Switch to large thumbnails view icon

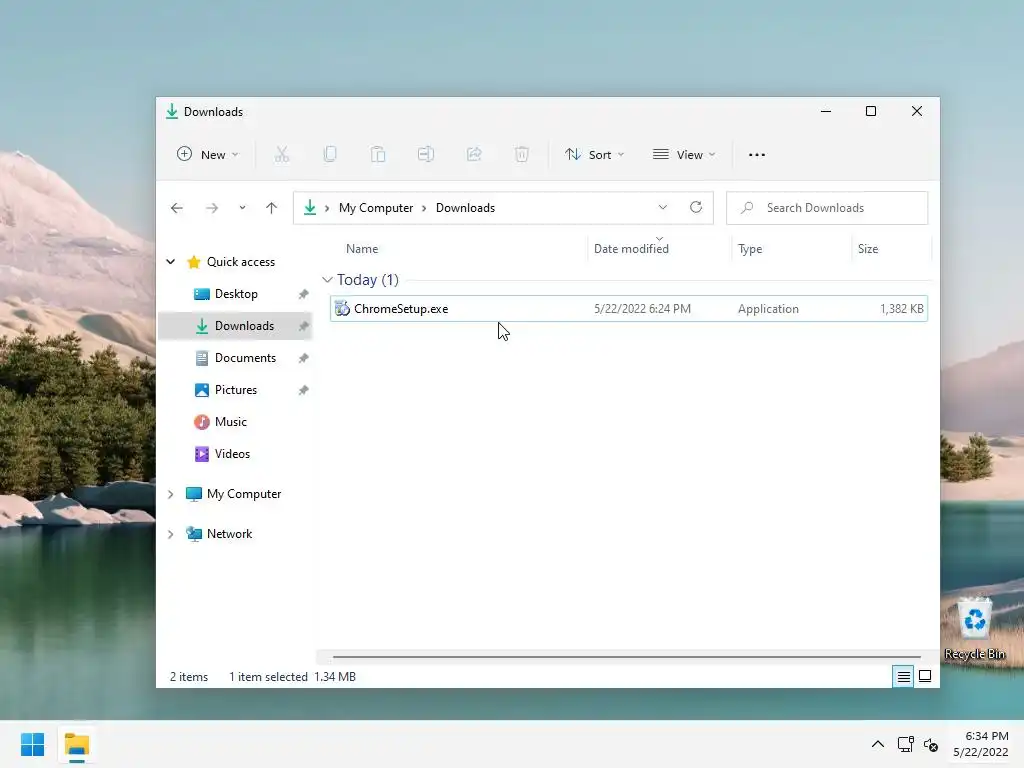pyautogui.click(x=925, y=677)
